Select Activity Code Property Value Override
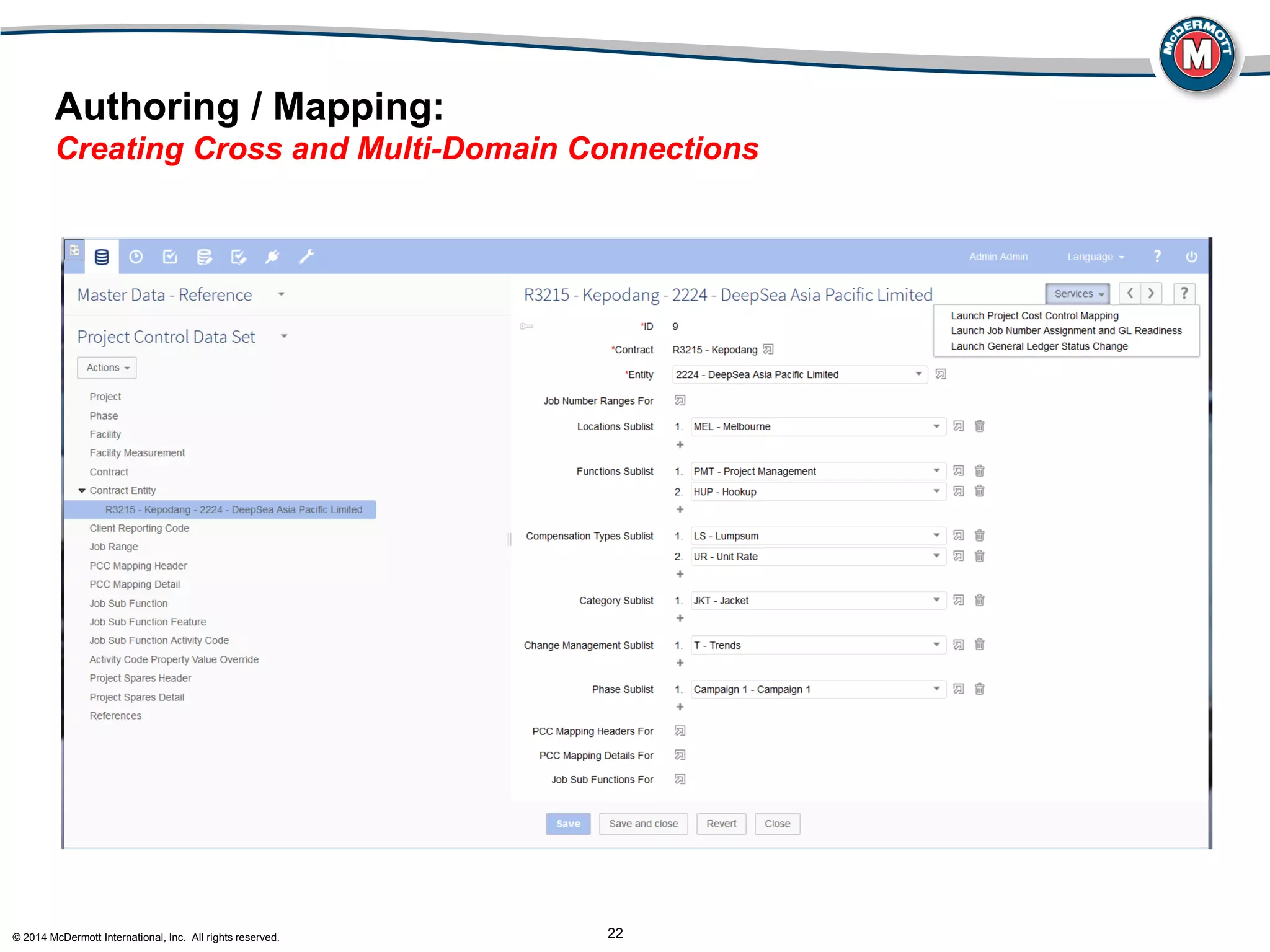The width and height of the screenshot is (1270, 952). pyautogui.click(x=174, y=659)
